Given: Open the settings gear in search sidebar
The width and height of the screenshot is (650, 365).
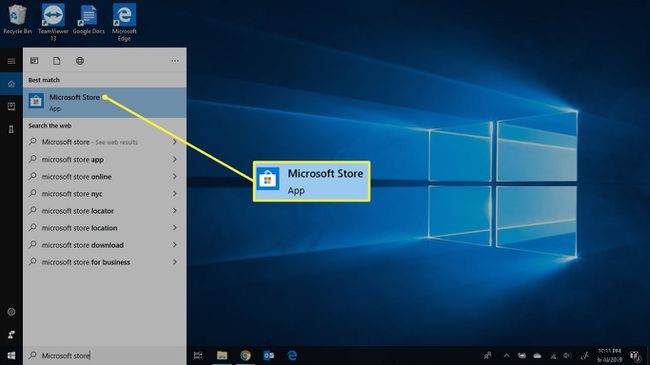Looking at the screenshot, I should tap(11, 312).
